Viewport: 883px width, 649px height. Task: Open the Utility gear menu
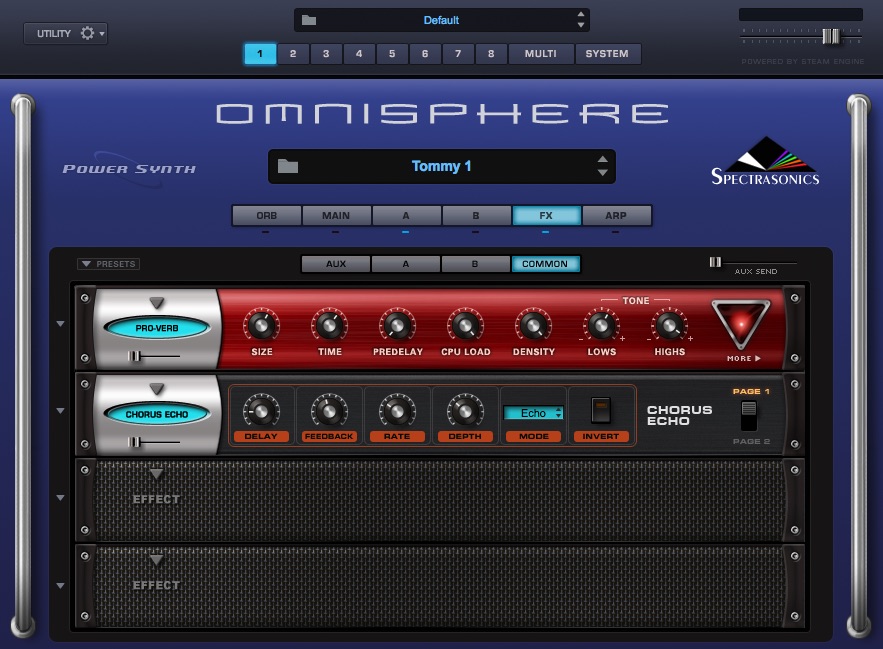(92, 33)
